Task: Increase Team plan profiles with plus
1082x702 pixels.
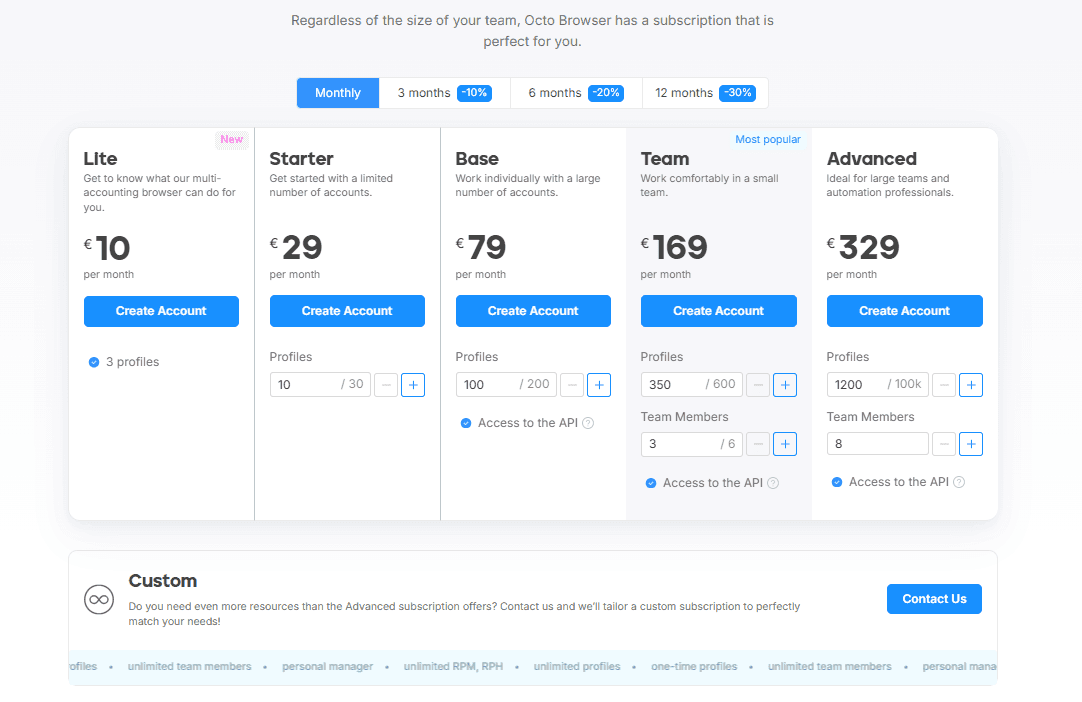Action: pos(785,385)
